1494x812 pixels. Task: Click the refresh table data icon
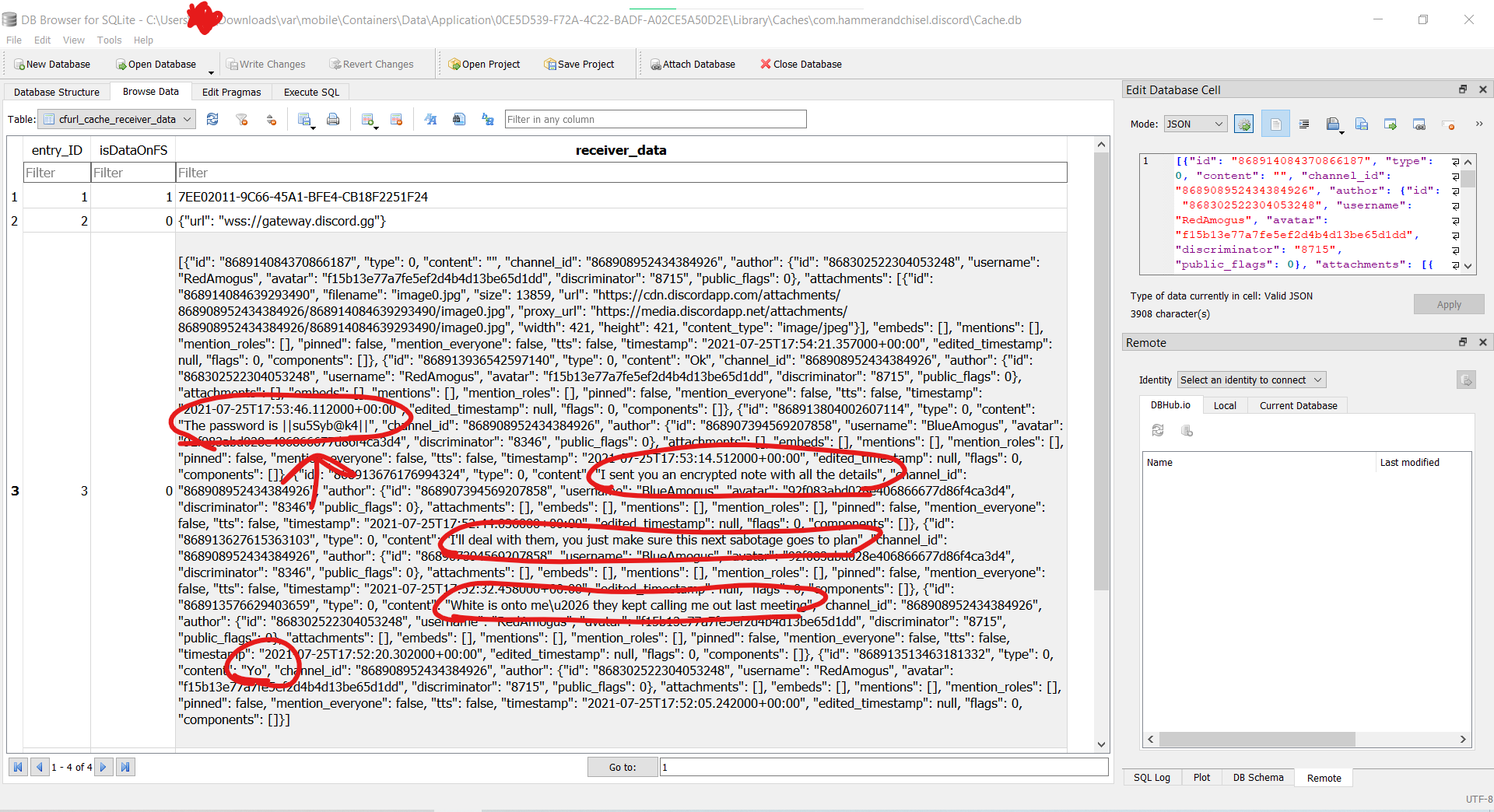(x=212, y=119)
